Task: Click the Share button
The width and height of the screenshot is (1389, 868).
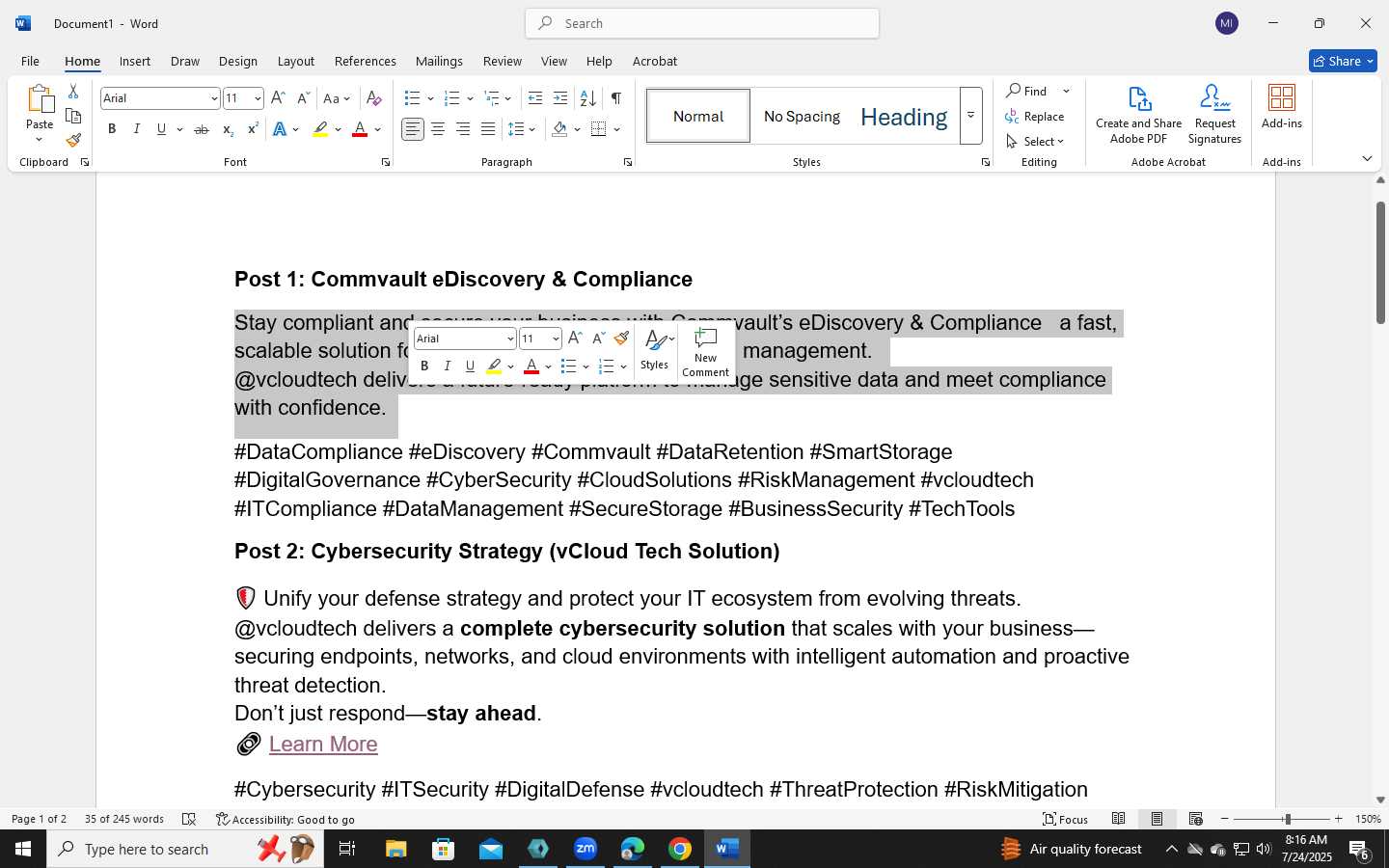Action: (x=1343, y=61)
